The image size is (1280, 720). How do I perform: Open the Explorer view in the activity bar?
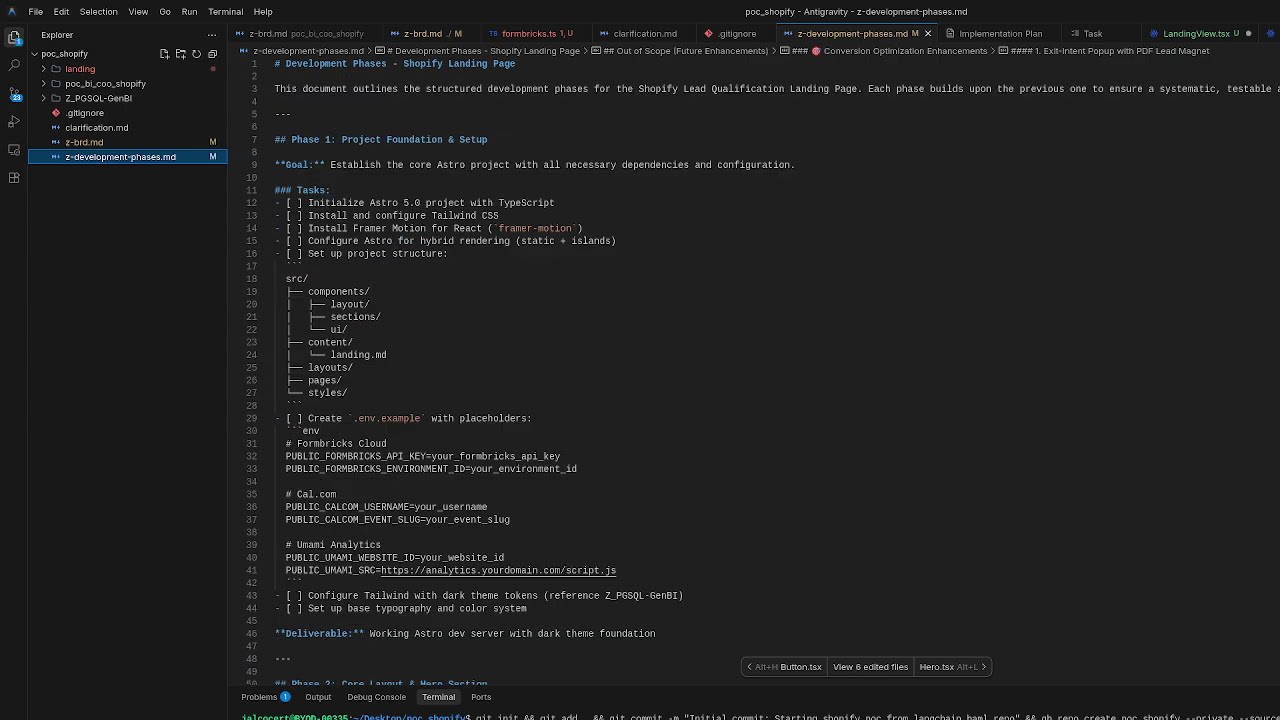(x=14, y=37)
